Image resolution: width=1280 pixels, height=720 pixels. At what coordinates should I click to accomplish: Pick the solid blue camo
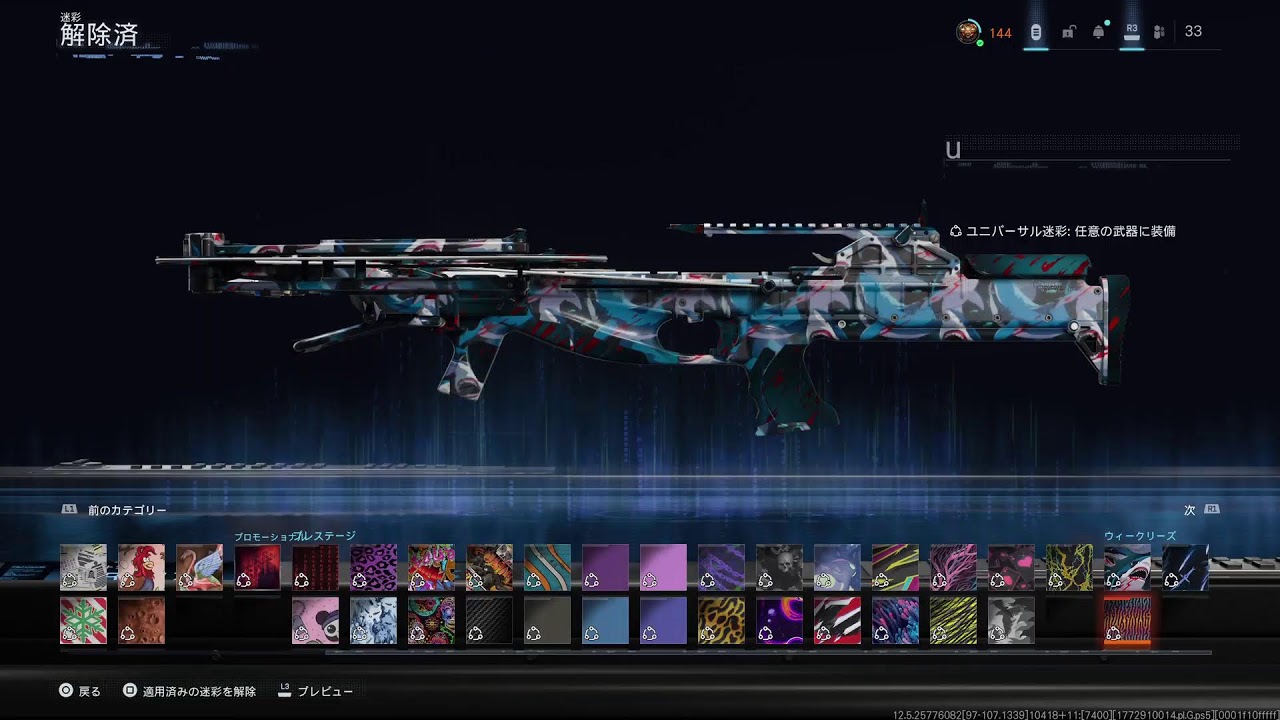click(605, 620)
